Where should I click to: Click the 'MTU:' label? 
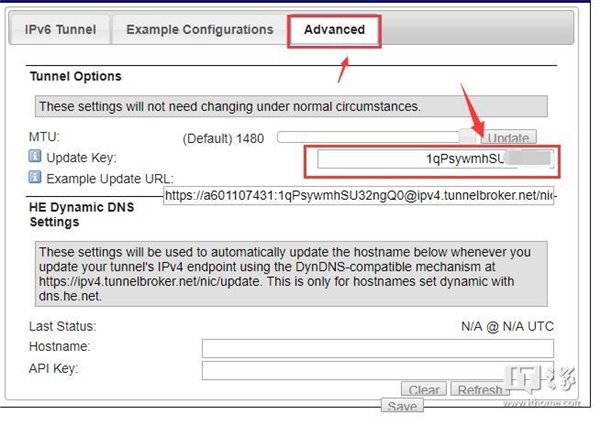tap(44, 137)
